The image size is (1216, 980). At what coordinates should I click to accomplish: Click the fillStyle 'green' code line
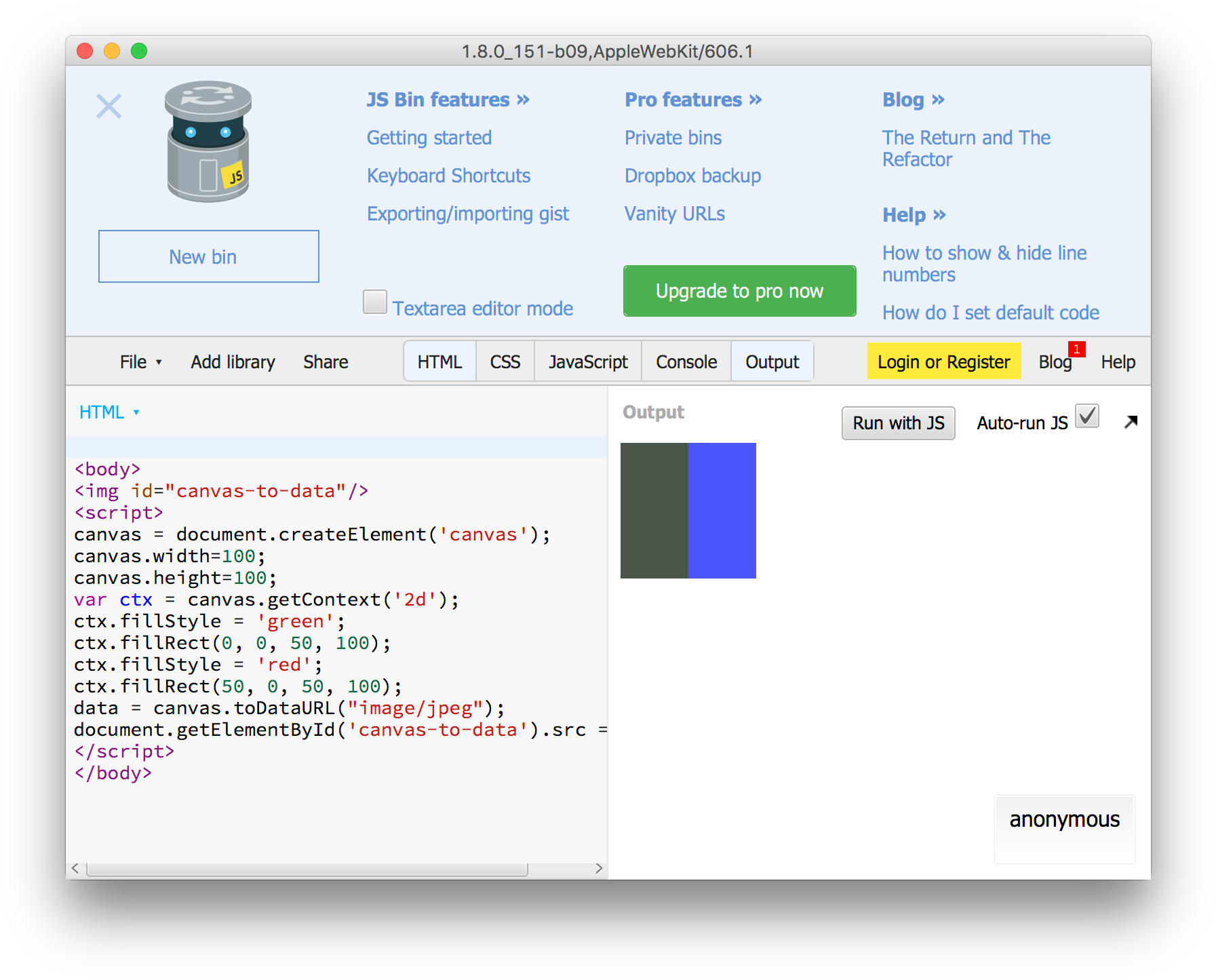[210, 621]
